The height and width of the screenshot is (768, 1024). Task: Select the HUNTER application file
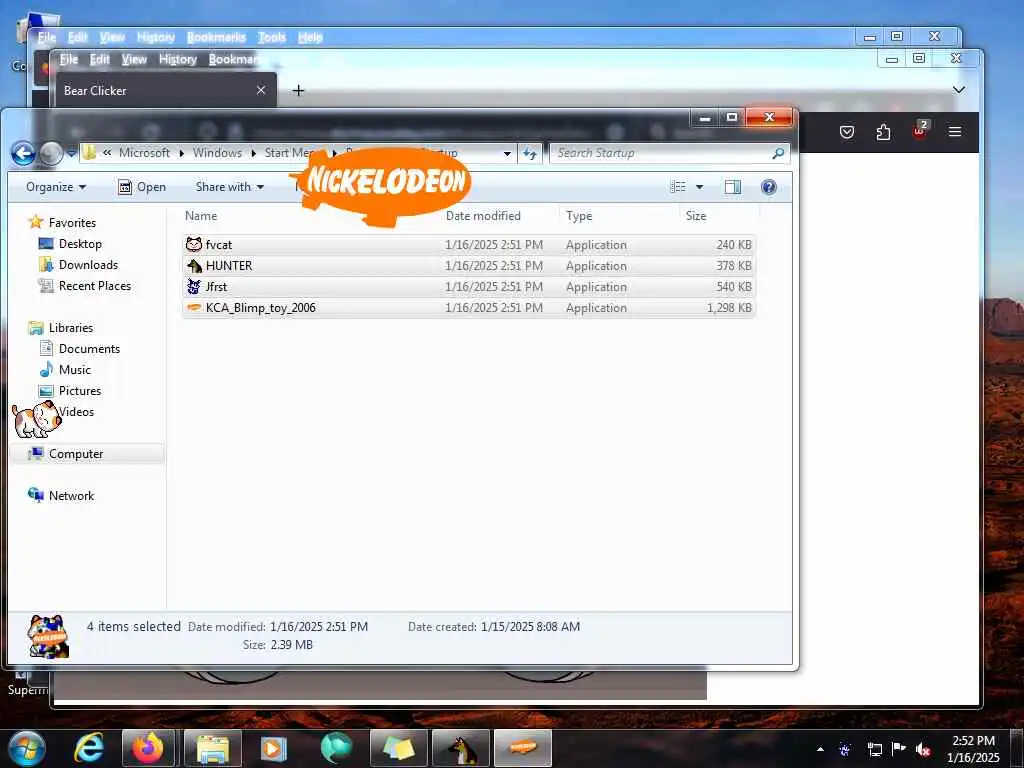(x=469, y=266)
